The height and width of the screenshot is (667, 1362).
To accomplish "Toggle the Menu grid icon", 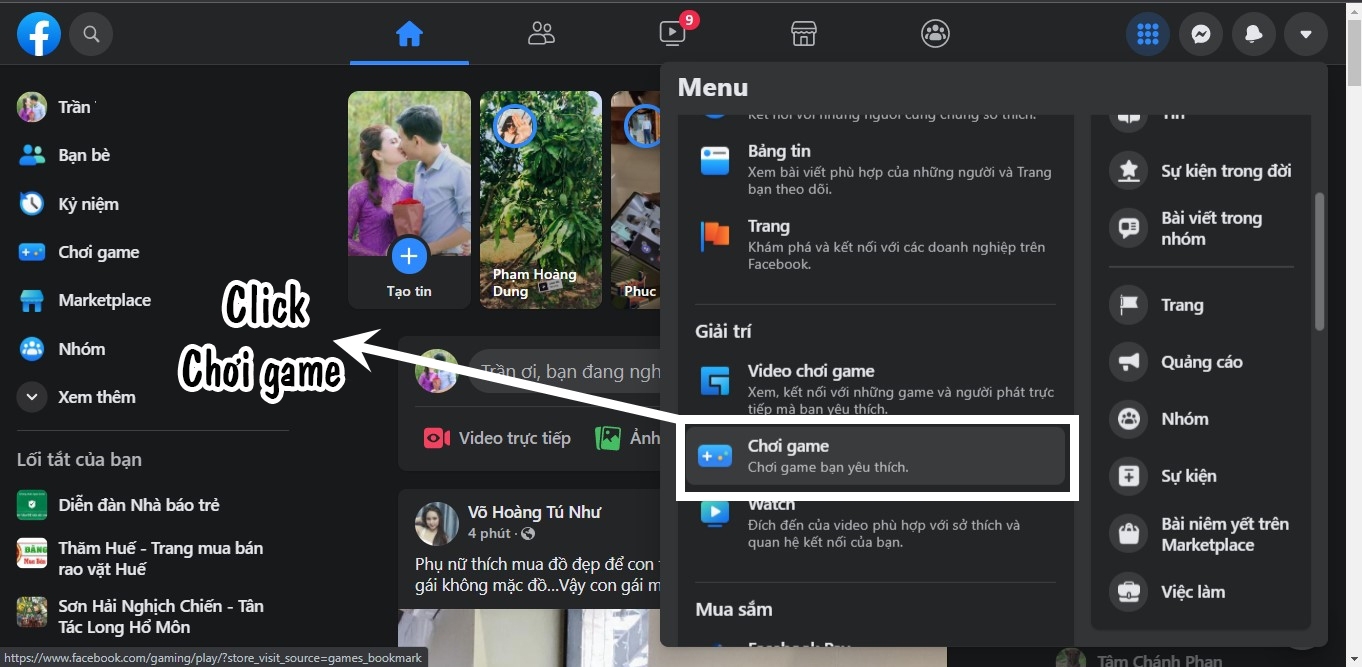I will point(1148,34).
